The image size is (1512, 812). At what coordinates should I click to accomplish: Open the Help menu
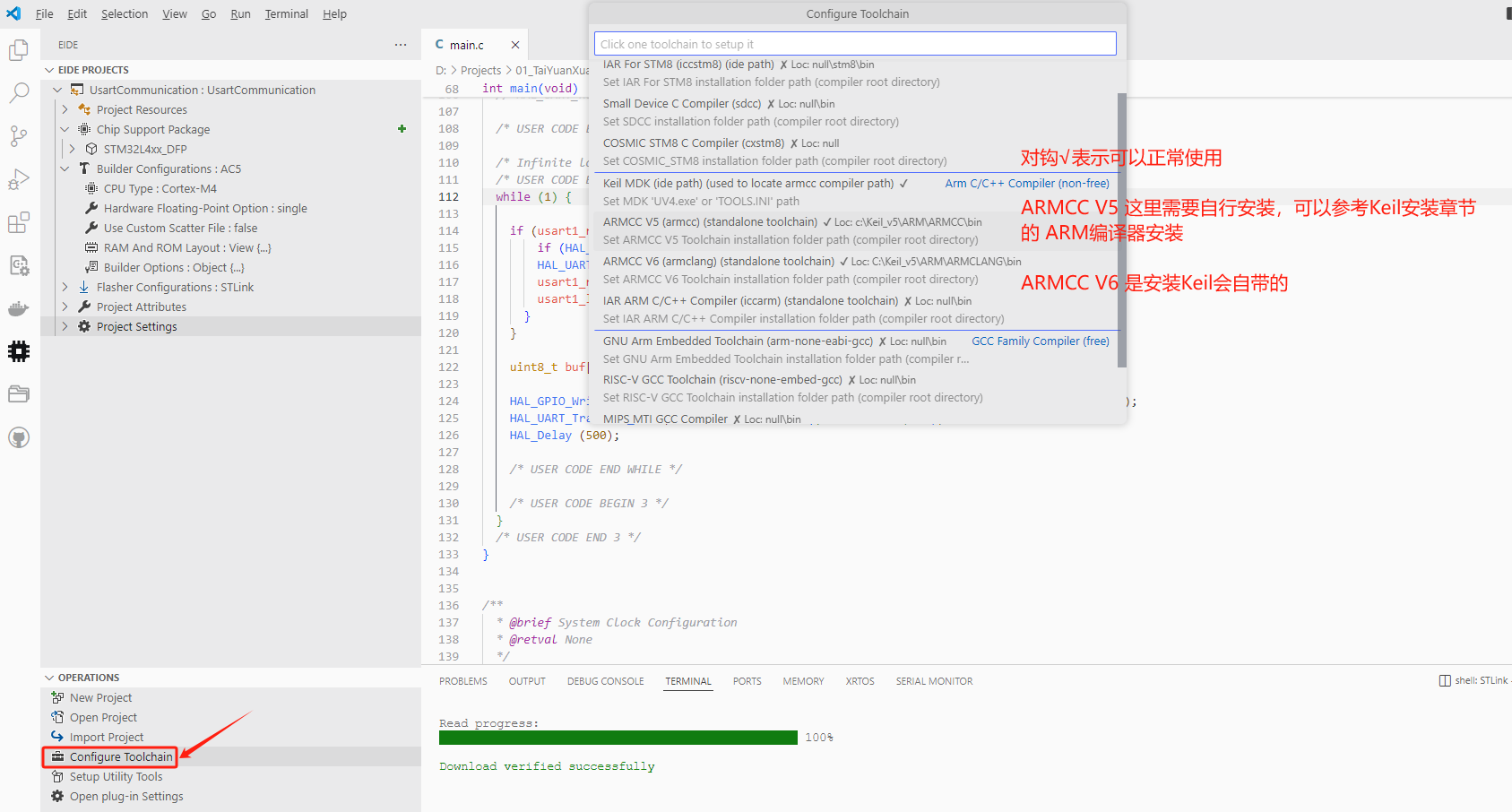pyautogui.click(x=334, y=13)
